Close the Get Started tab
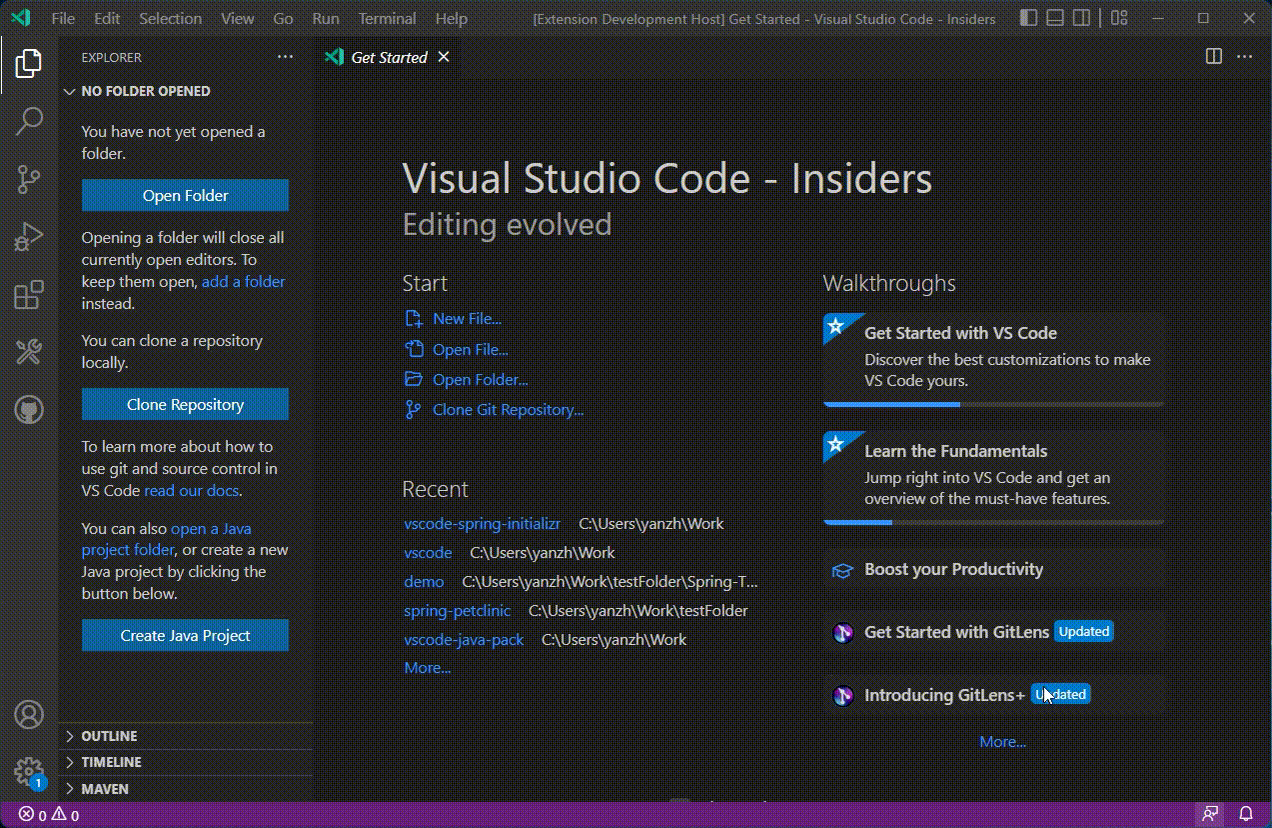The width and height of the screenshot is (1272, 828). (444, 57)
